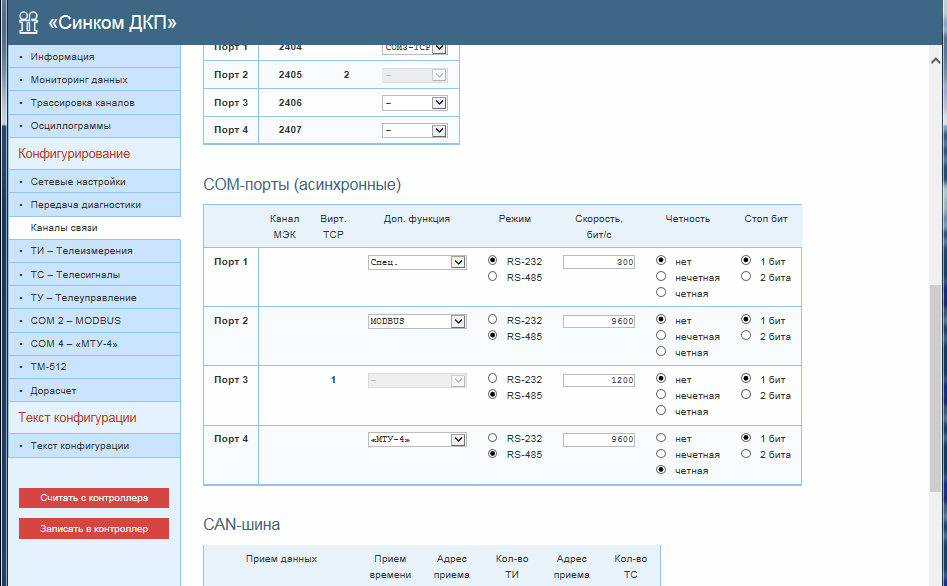Go to Мониторинг данных page
947x586 pixels.
coord(79,80)
